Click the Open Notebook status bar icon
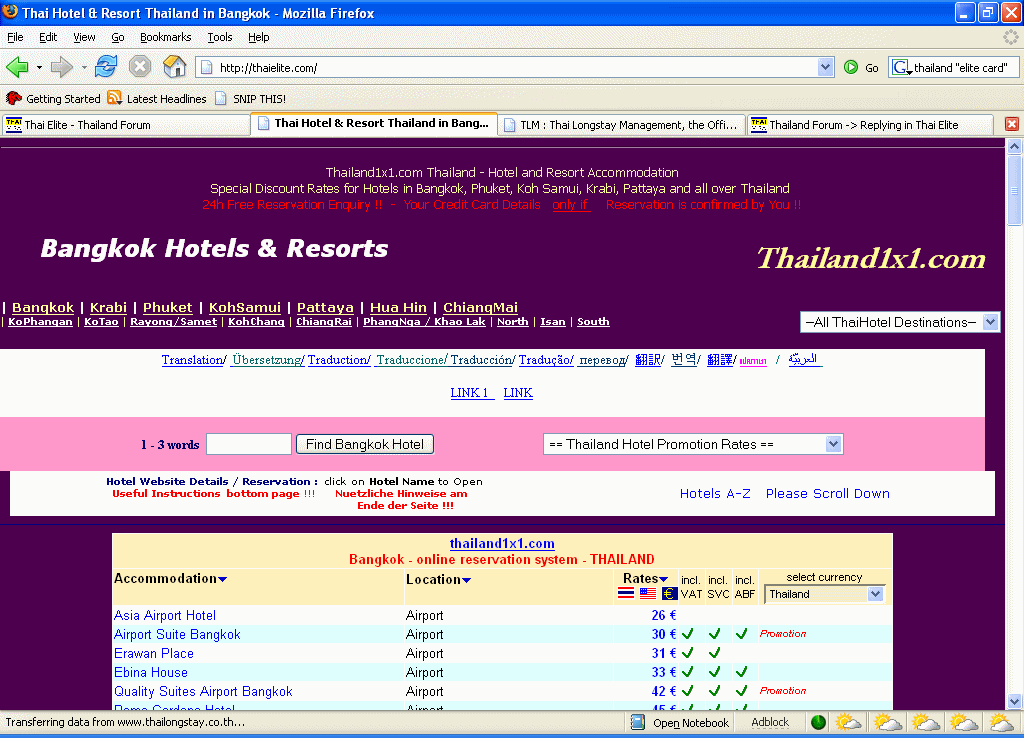The image size is (1024, 738). (638, 722)
